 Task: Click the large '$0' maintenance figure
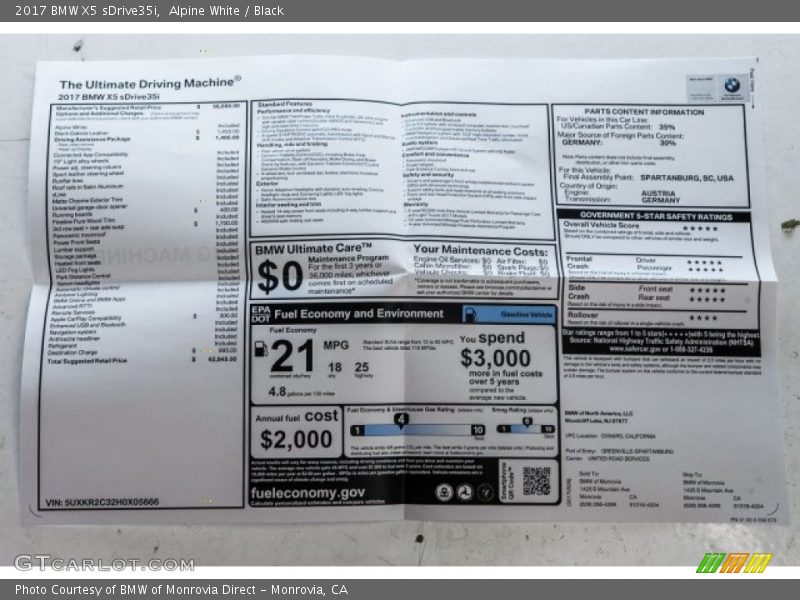coord(280,276)
